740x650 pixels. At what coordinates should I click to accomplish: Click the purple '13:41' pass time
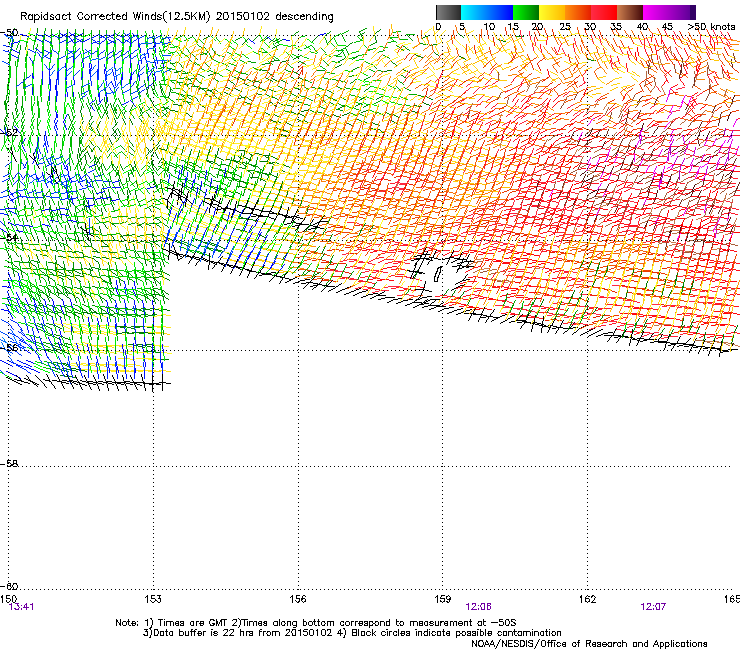tap(21, 607)
